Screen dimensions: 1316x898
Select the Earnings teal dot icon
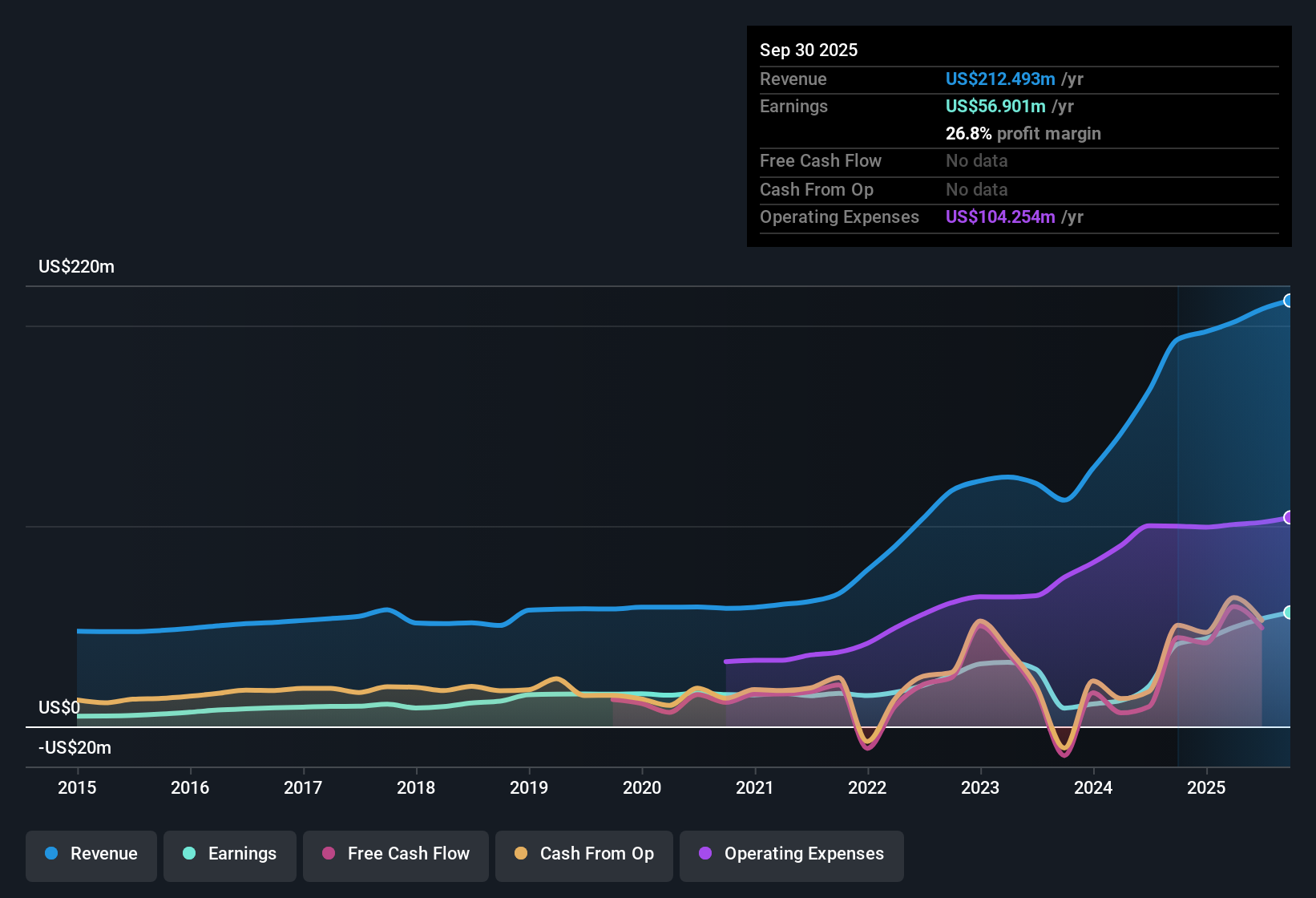188,854
